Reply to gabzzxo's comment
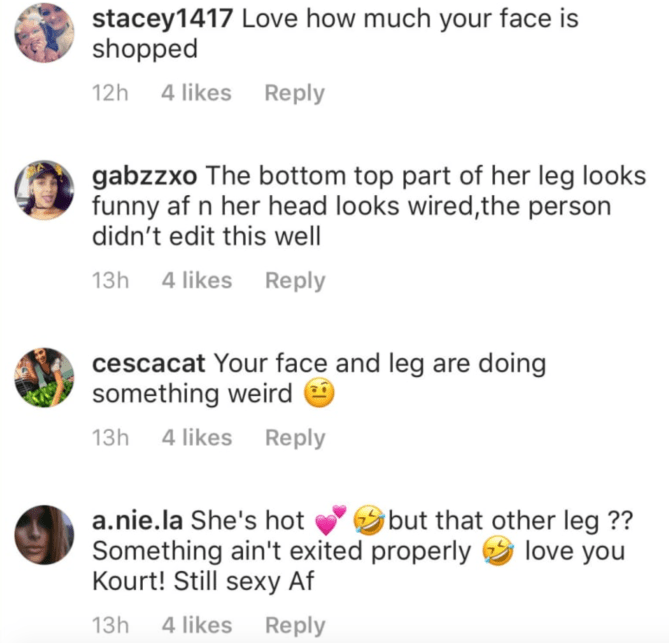The image size is (669, 643). 294,281
